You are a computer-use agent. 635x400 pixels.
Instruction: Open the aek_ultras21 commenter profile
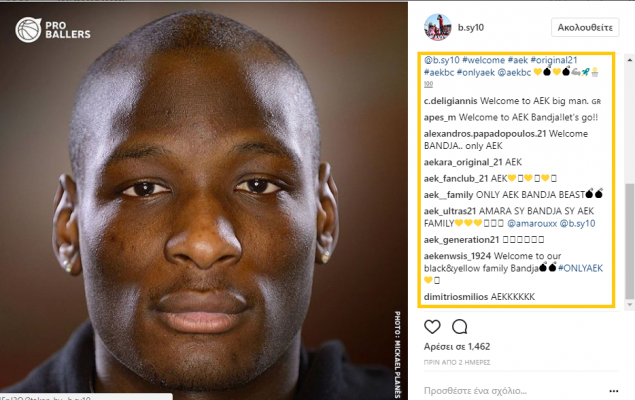coord(450,211)
